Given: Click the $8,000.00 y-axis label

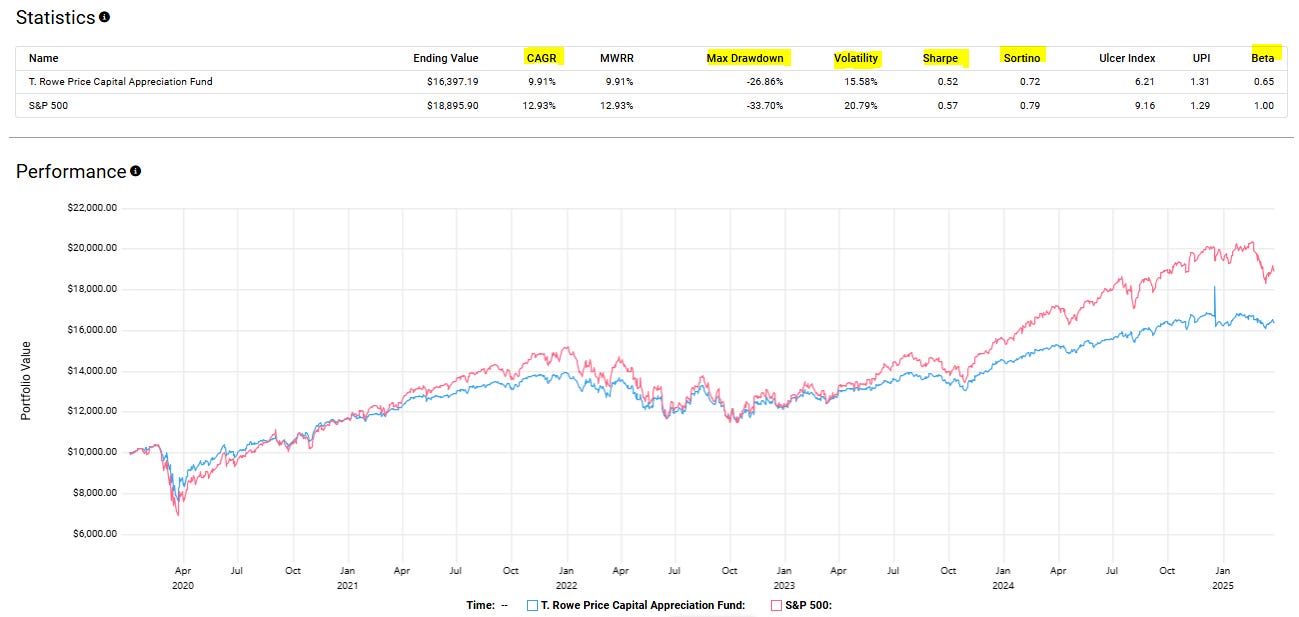Looking at the screenshot, I should (94, 493).
